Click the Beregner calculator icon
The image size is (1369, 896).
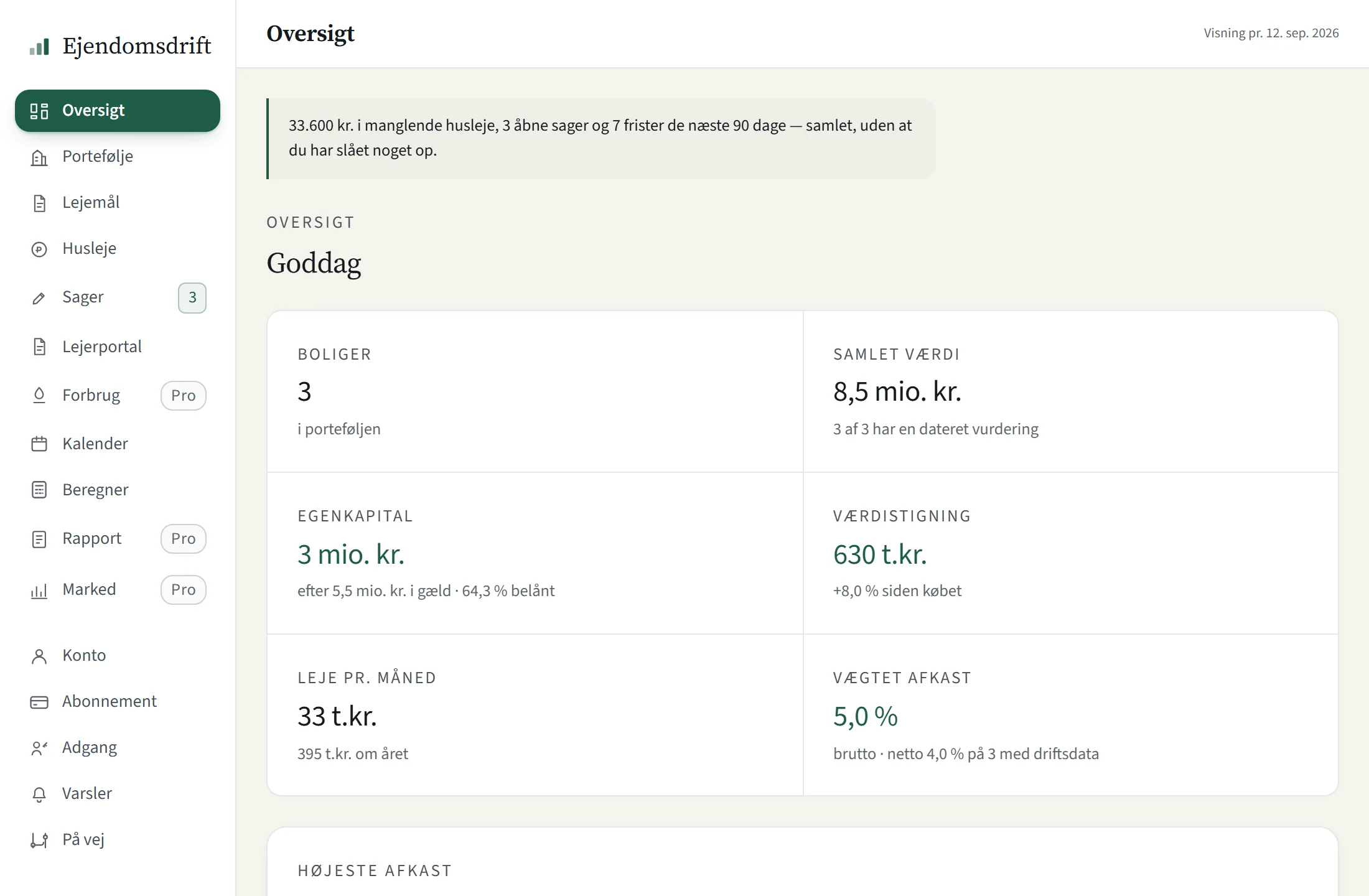(39, 490)
